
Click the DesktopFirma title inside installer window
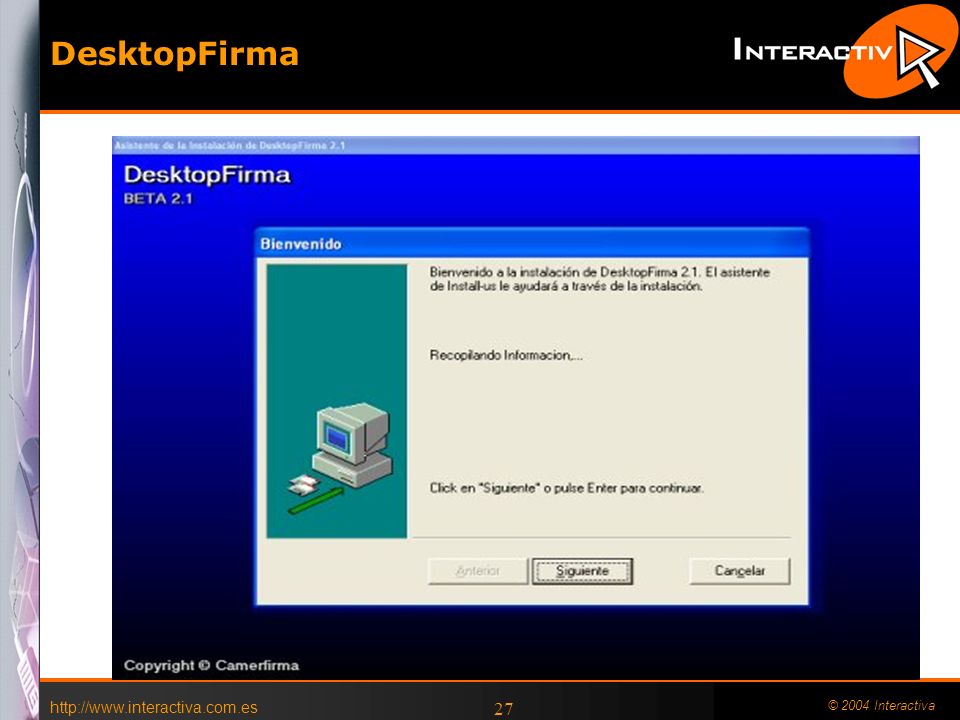click(207, 175)
